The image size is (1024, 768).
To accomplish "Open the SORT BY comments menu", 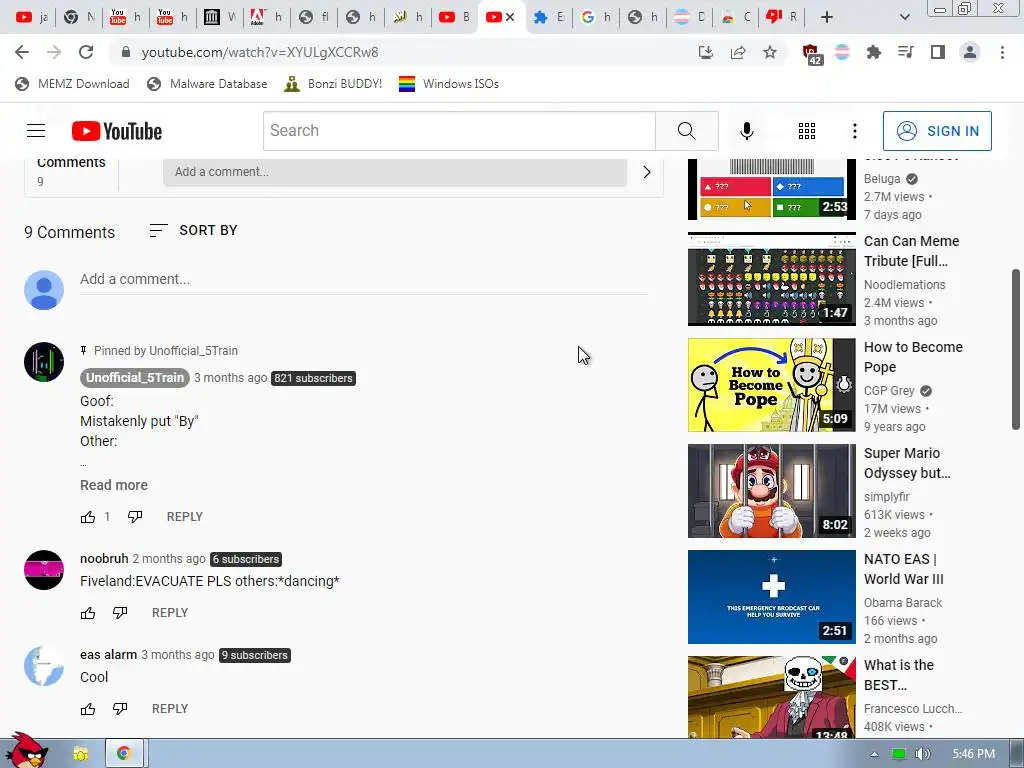I will coord(193,231).
